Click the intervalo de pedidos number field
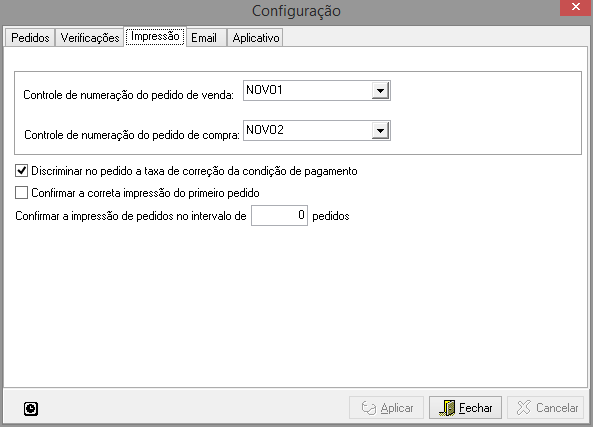Image resolution: width=593 pixels, height=427 pixels. [x=279, y=216]
